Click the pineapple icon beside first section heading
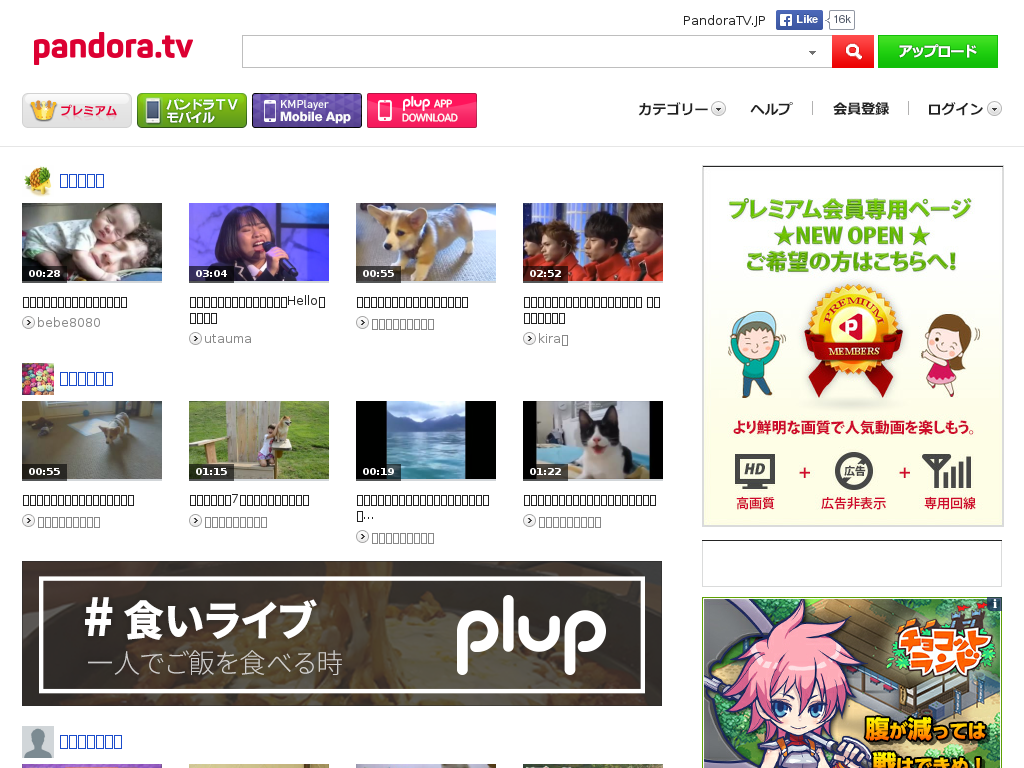This screenshot has height=768, width=1024. tap(37, 181)
